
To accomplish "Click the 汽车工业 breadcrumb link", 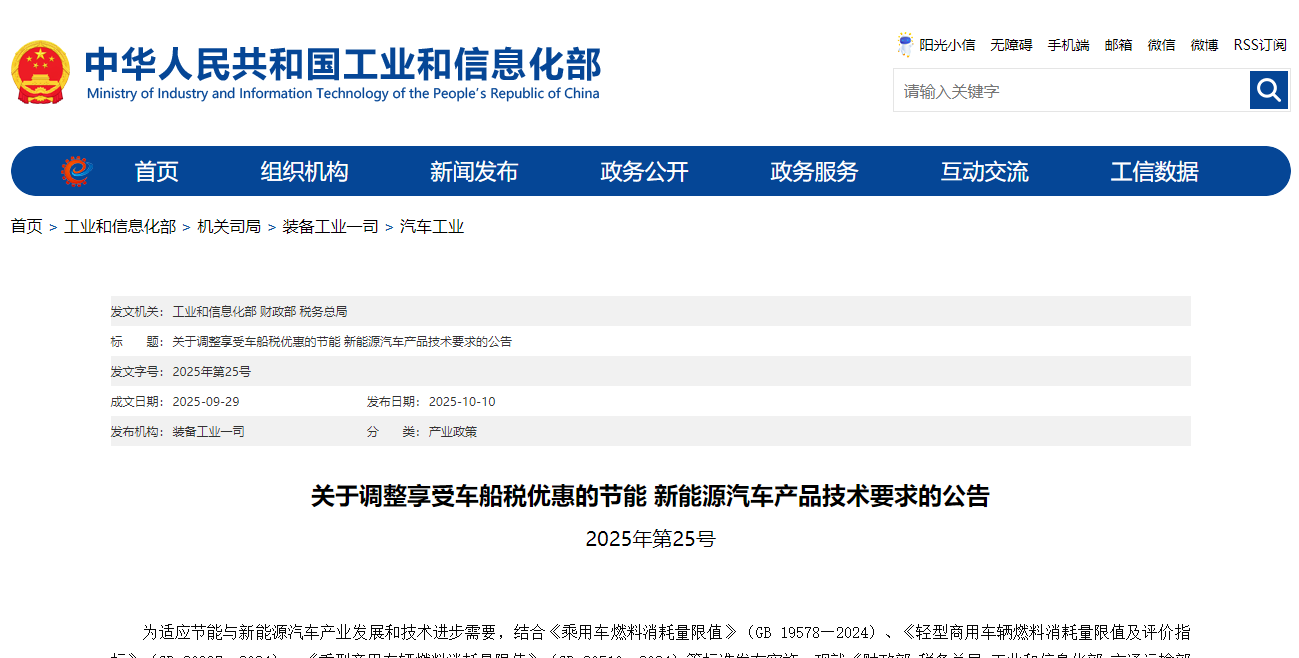I will [432, 227].
